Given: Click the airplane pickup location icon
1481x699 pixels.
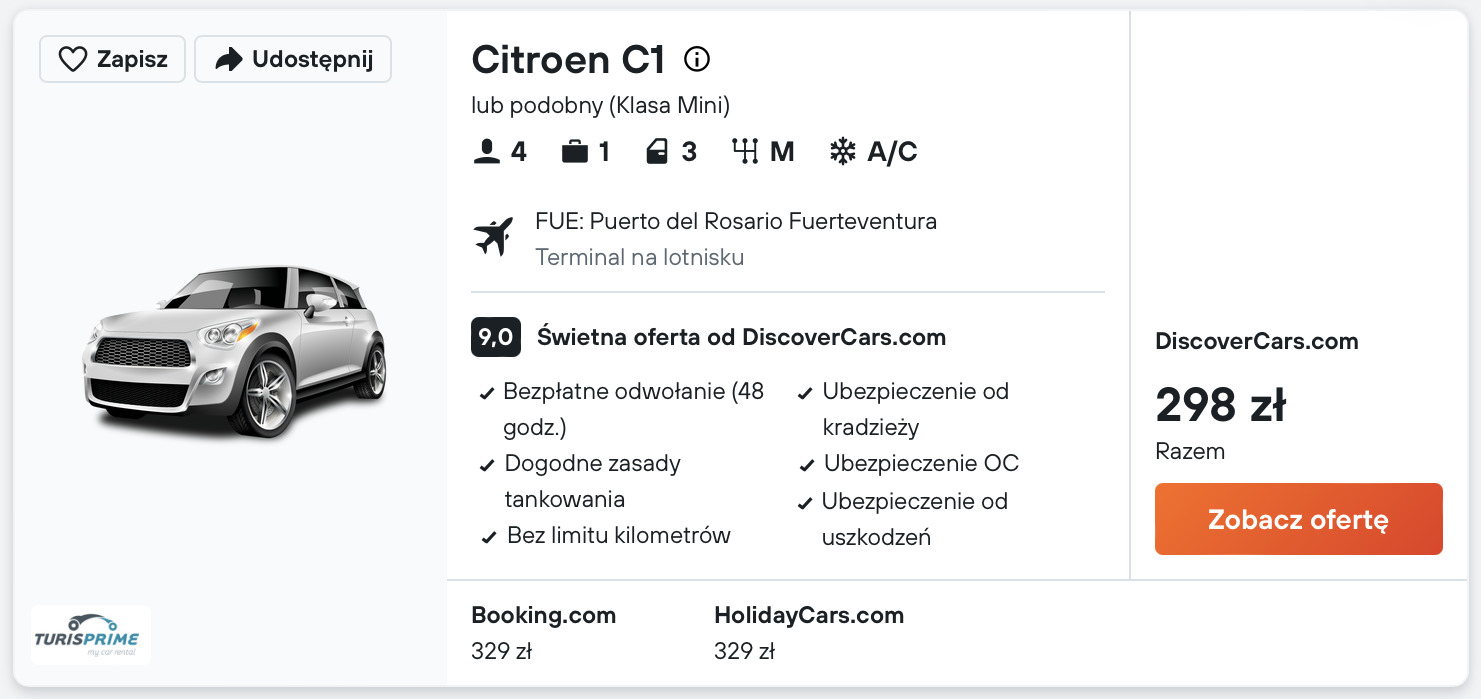Looking at the screenshot, I should pos(492,237).
